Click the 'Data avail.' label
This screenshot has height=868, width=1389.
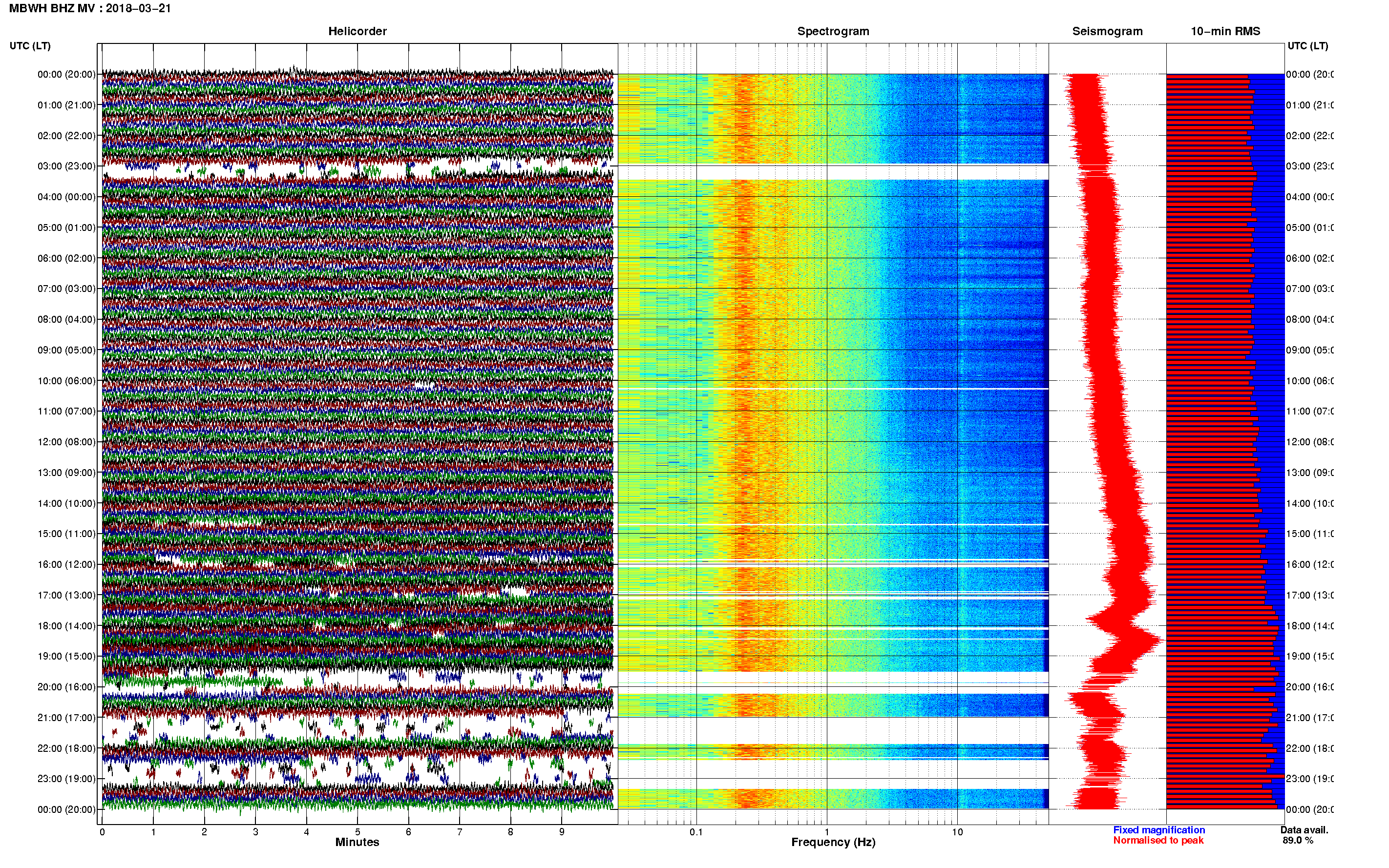[1304, 830]
